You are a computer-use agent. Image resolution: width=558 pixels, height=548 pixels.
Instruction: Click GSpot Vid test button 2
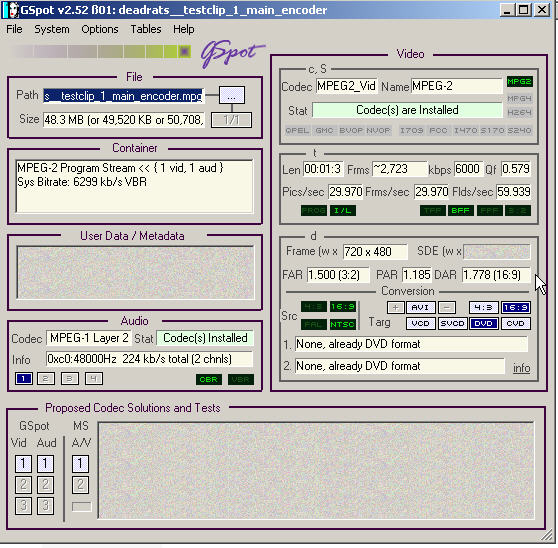[23, 485]
